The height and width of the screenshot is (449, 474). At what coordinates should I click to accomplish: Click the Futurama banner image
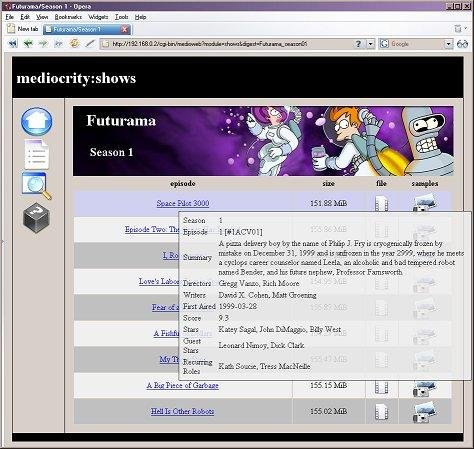(x=263, y=141)
